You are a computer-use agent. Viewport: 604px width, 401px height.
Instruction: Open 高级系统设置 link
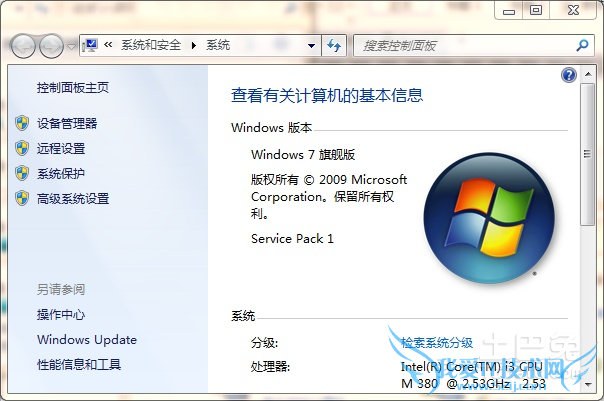coord(73,199)
